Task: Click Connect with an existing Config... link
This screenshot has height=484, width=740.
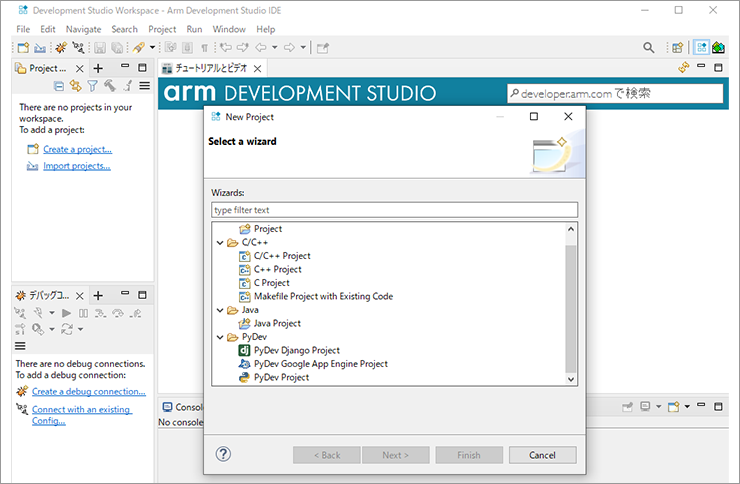Action: click(82, 415)
